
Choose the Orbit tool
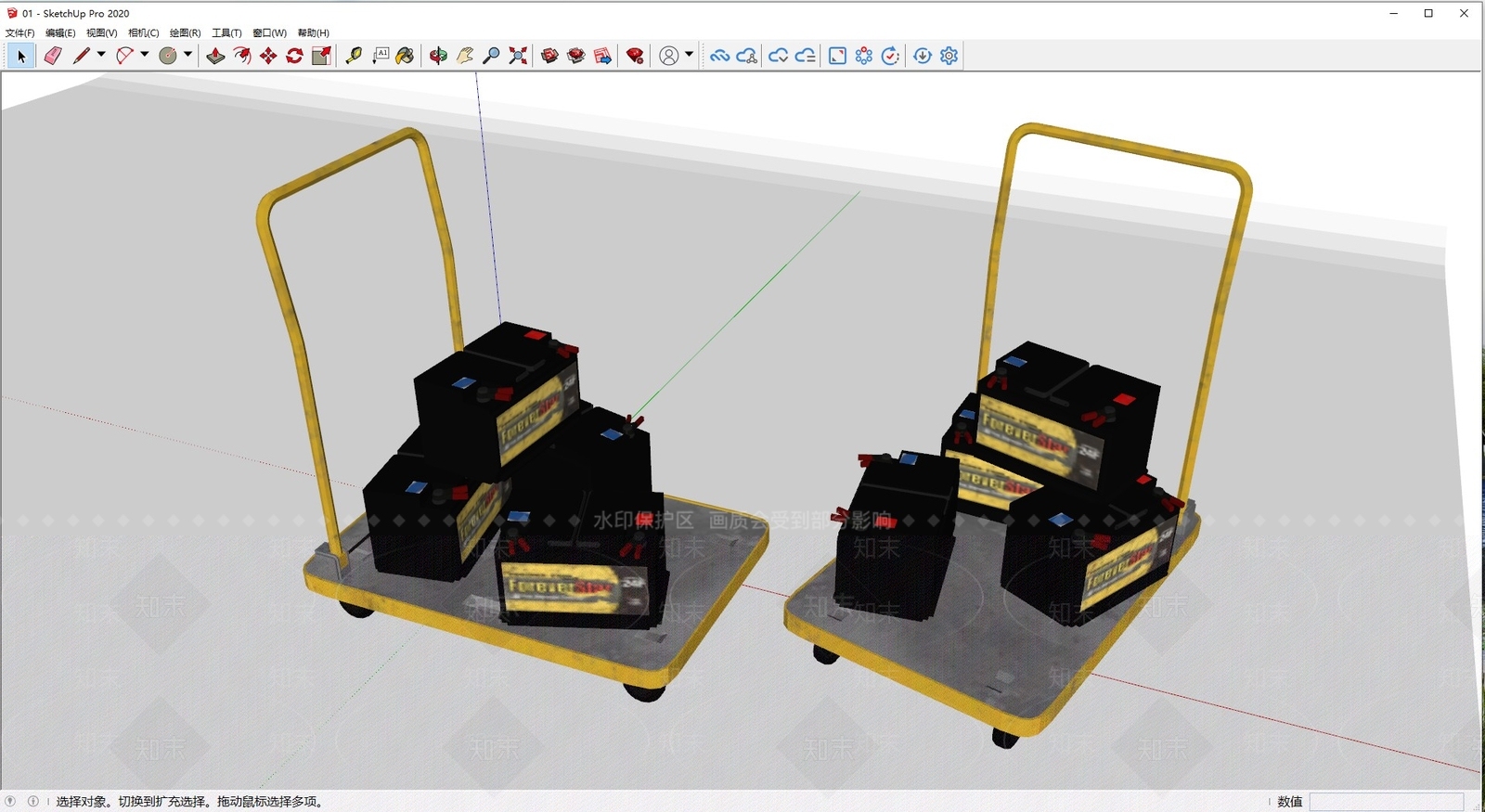[438, 56]
